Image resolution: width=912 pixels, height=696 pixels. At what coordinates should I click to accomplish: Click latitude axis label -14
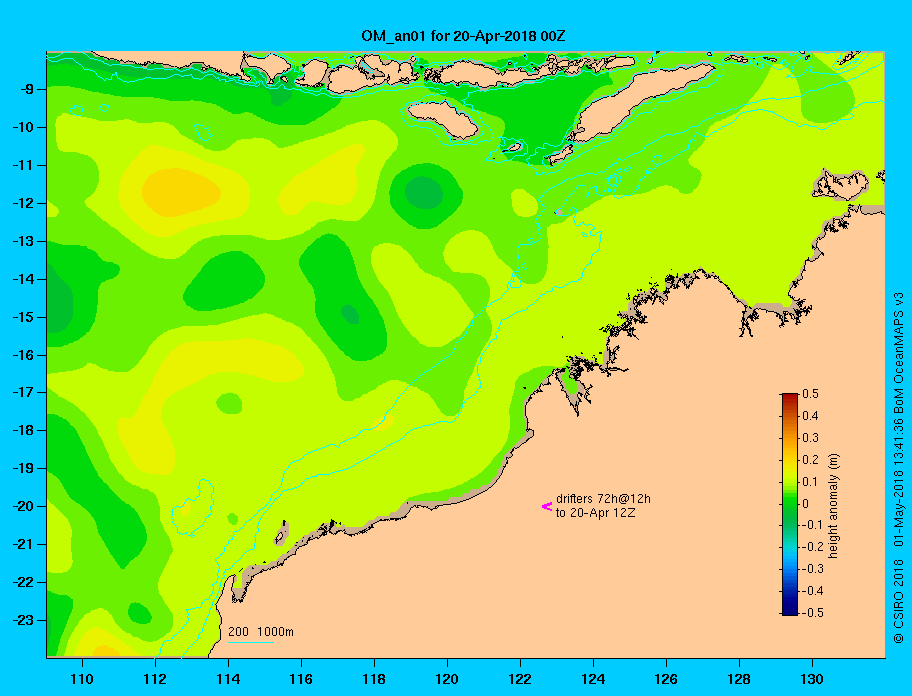(22, 280)
